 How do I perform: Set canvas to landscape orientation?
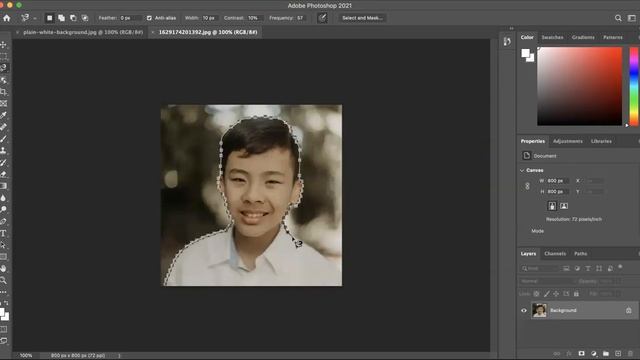564,206
